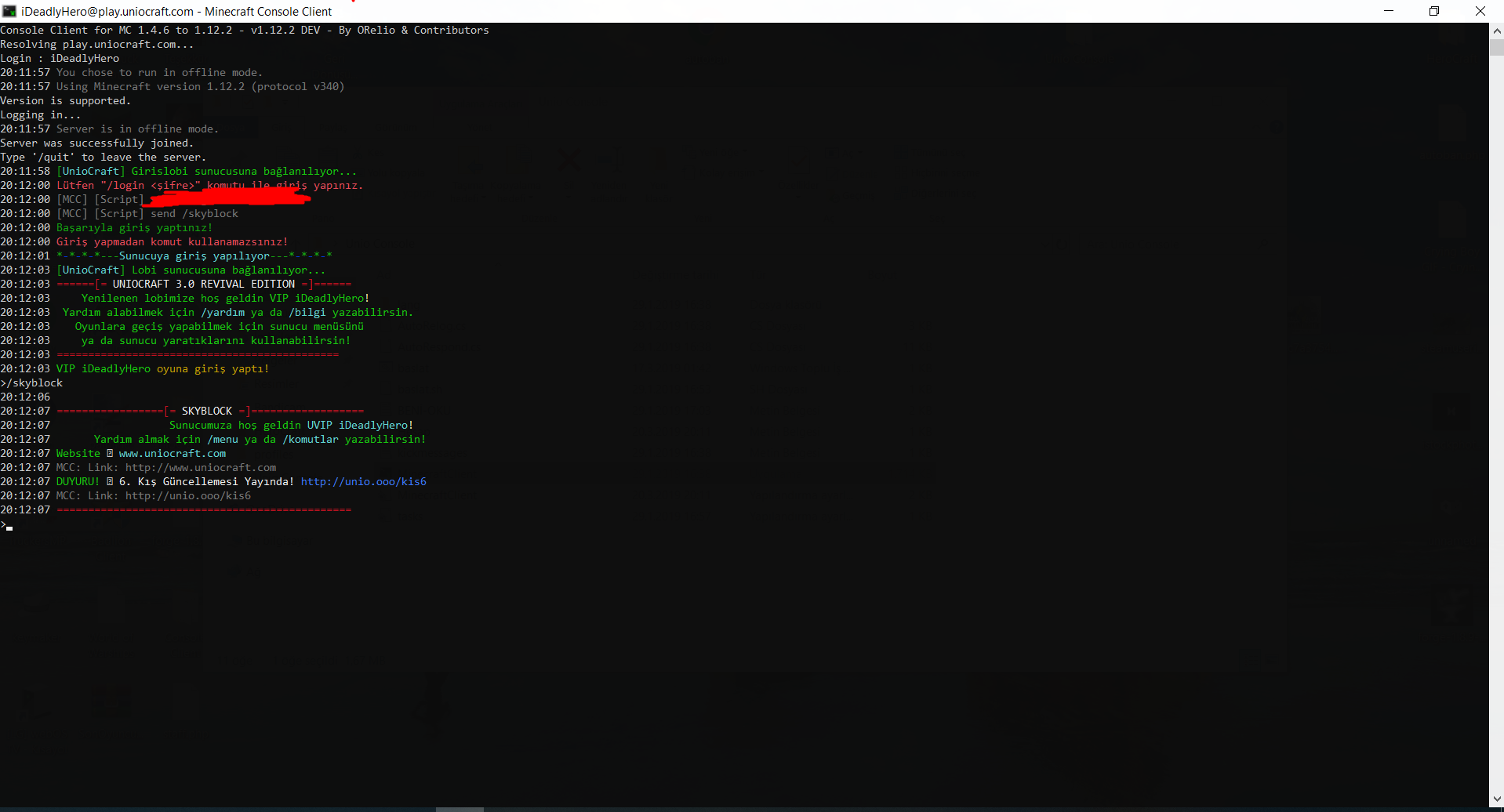Viewport: 1504px width, 812px height.
Task: Click the command prompt input line
Action: pos(7,526)
